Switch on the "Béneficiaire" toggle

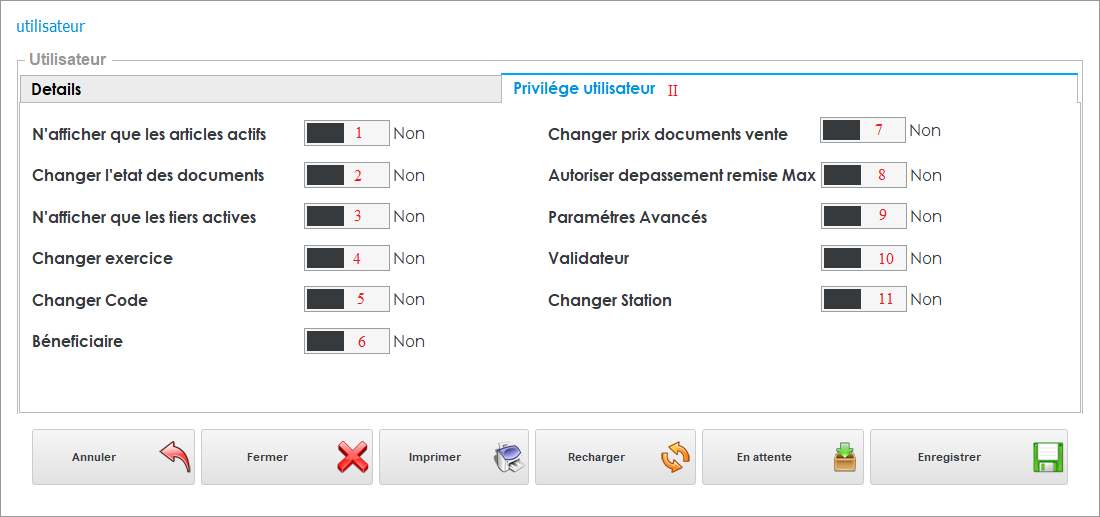point(346,341)
